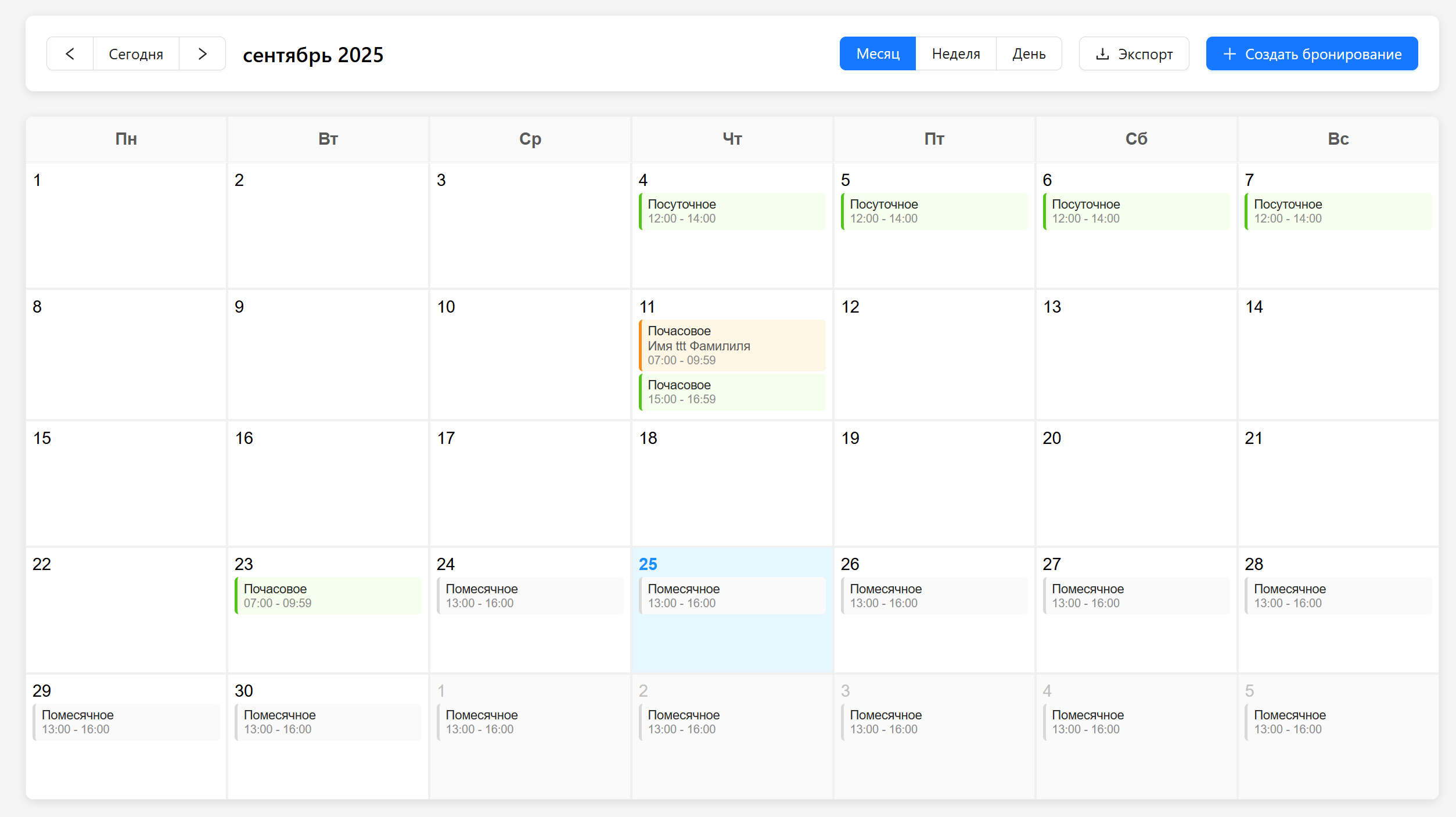
Task: Open Почасовое booking on September 23
Action: point(328,596)
